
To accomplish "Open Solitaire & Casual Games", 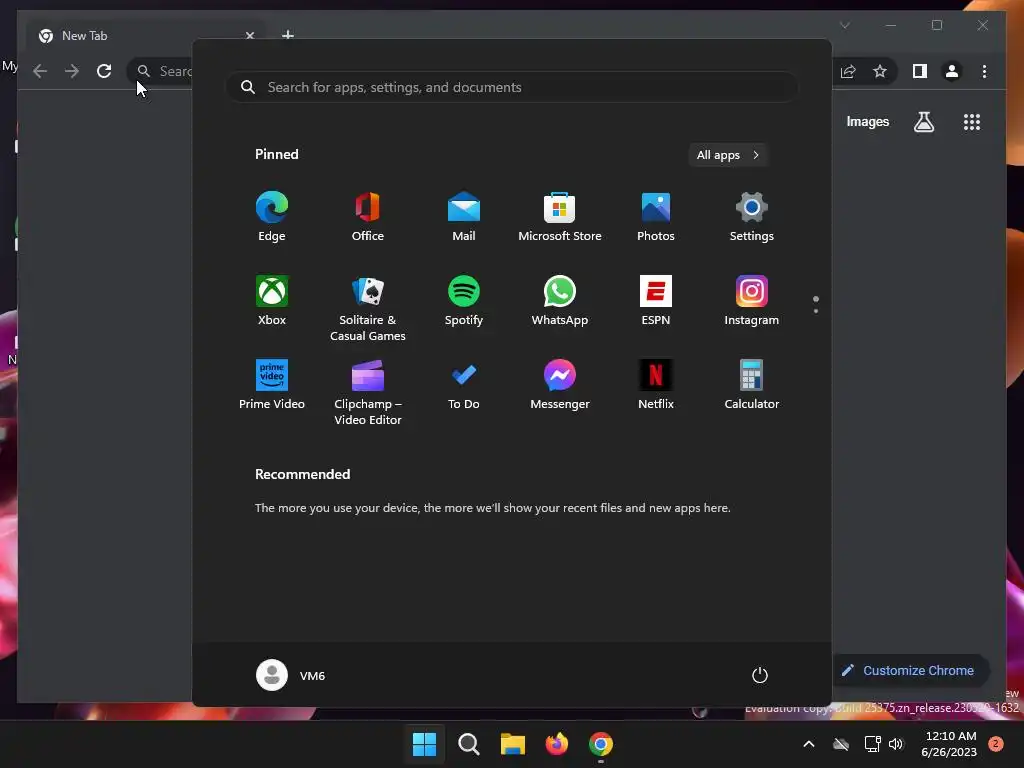I will [368, 308].
